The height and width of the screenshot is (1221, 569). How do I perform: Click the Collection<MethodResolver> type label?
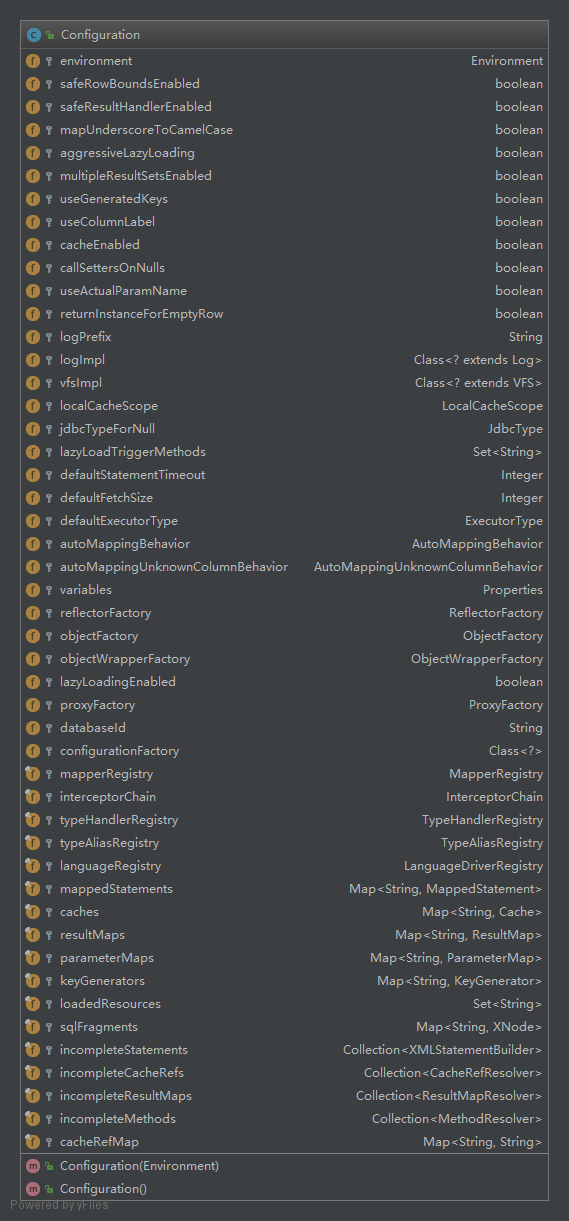coord(457,1119)
